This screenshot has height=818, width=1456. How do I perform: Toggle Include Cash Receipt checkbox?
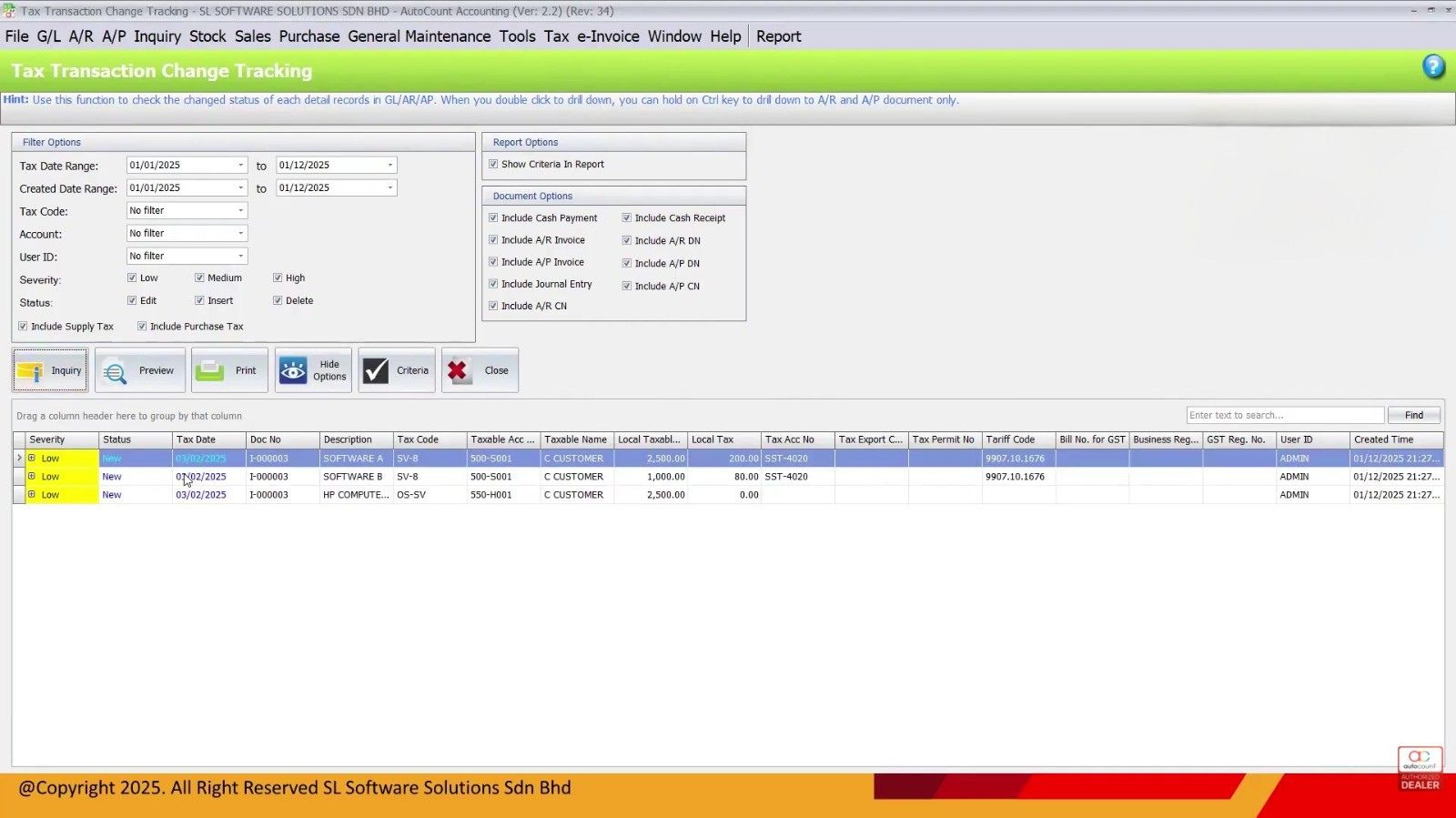coord(627,217)
